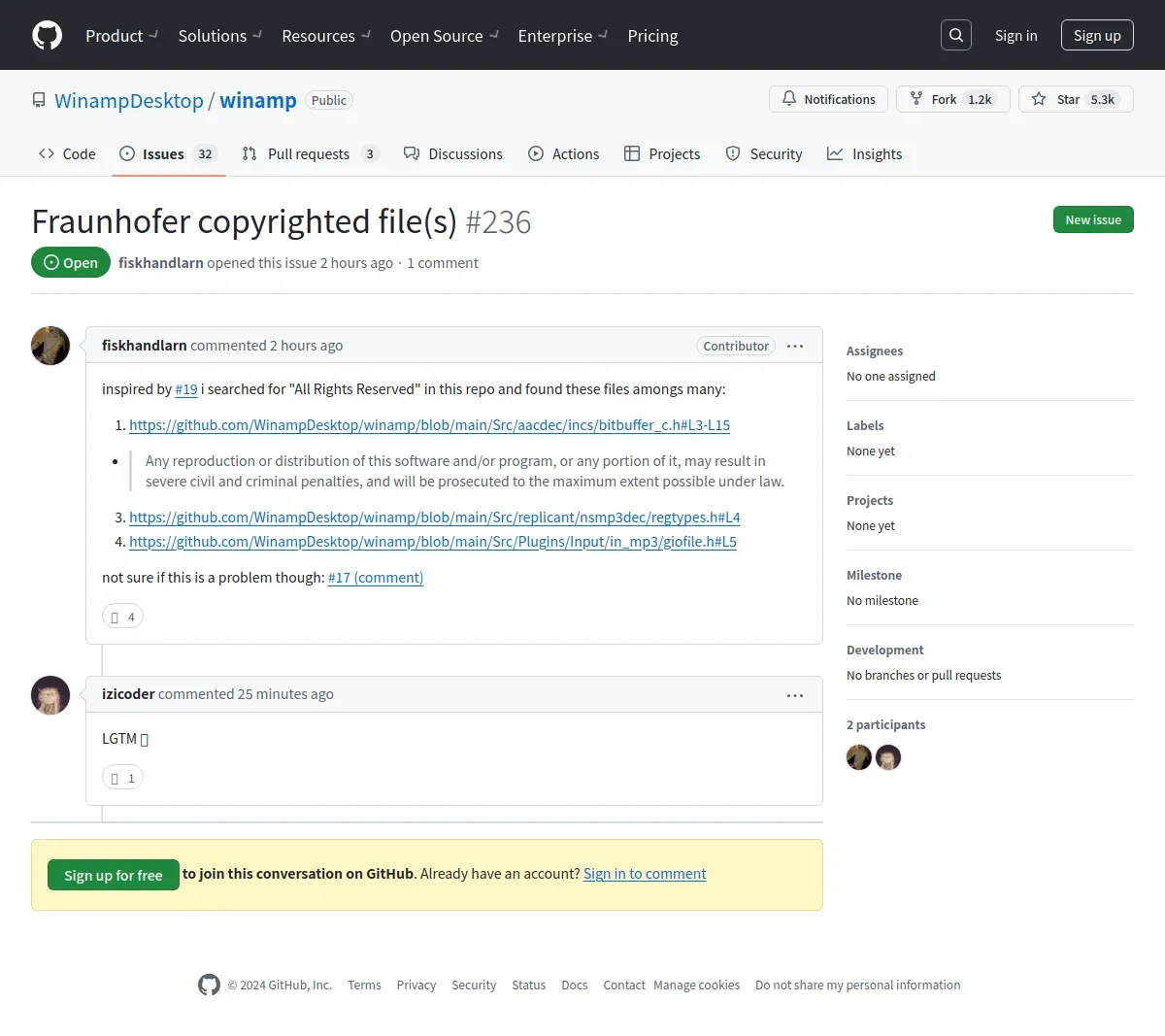Viewport: 1165px width, 1036px height.
Task: Expand the Solutions menu
Action: [x=219, y=36]
